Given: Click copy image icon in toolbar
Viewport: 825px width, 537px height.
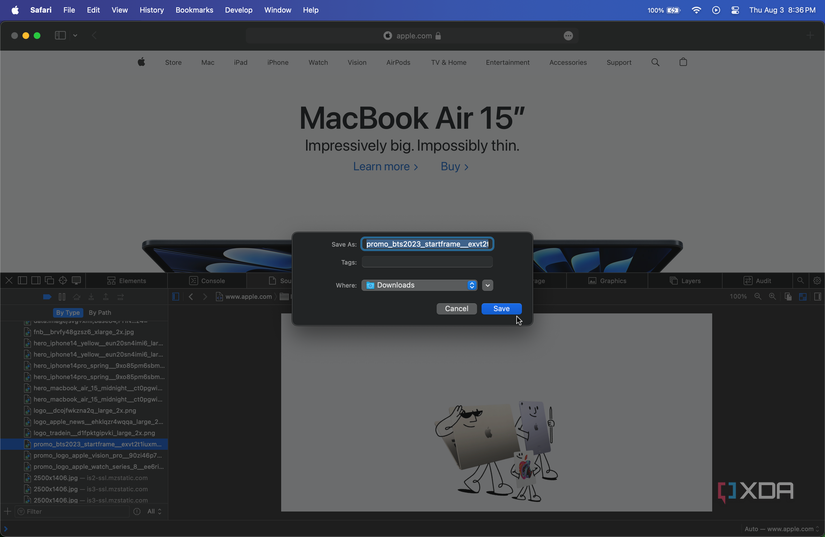Looking at the screenshot, I should 788,297.
